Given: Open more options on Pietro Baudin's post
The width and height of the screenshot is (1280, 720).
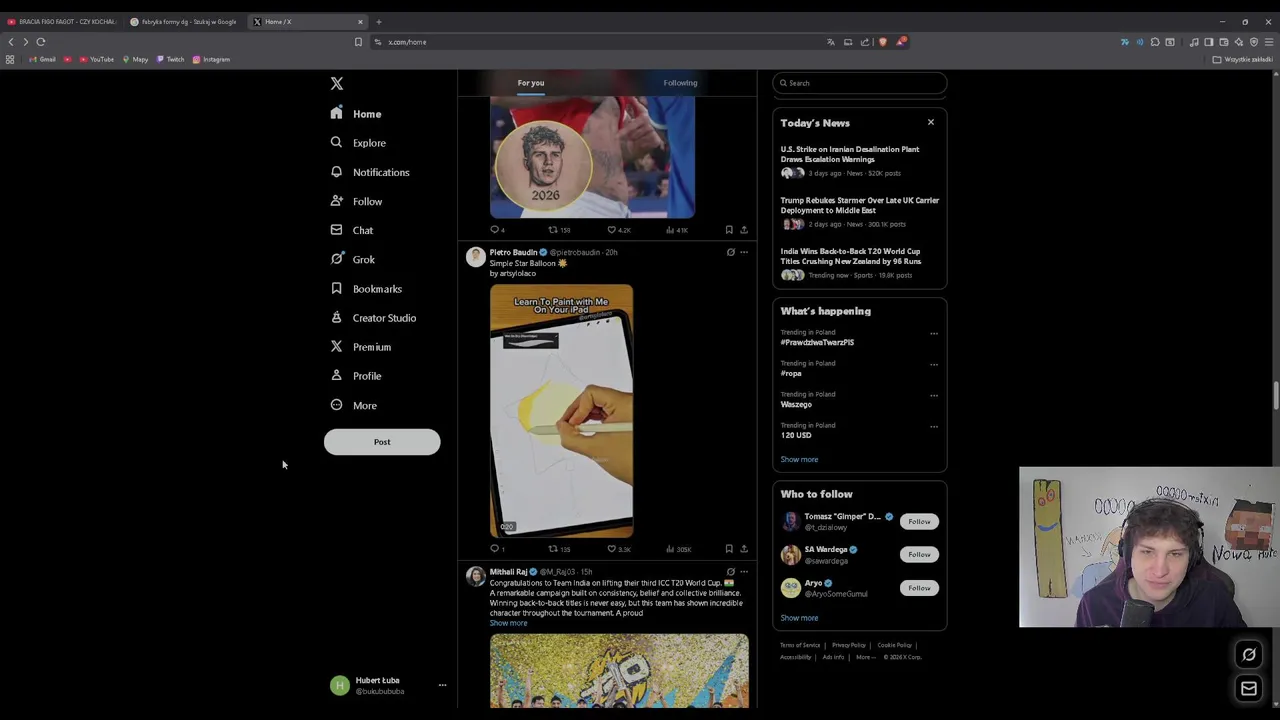Looking at the screenshot, I should (x=744, y=252).
